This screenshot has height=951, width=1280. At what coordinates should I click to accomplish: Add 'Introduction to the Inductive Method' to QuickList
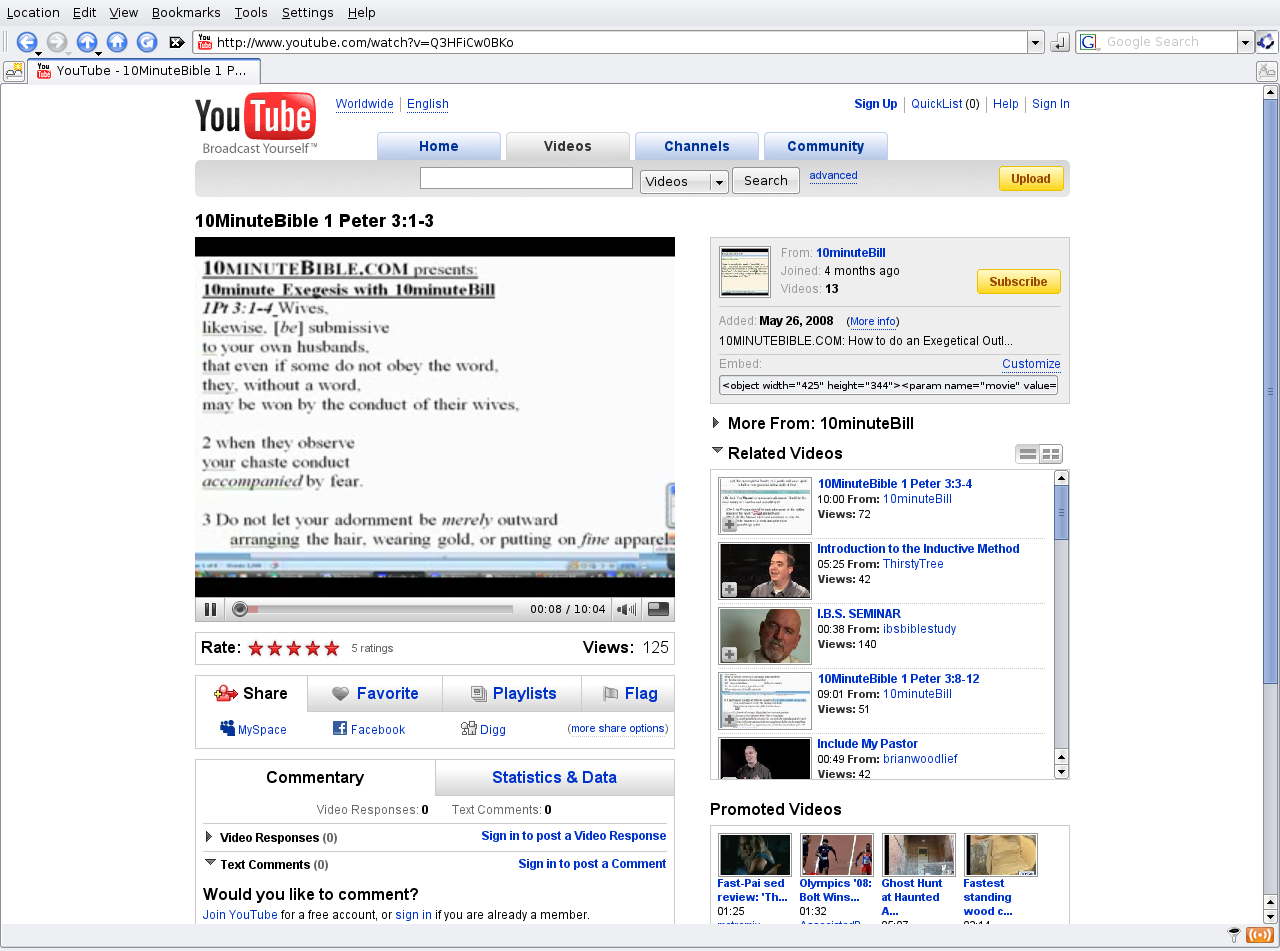pyautogui.click(x=730, y=590)
